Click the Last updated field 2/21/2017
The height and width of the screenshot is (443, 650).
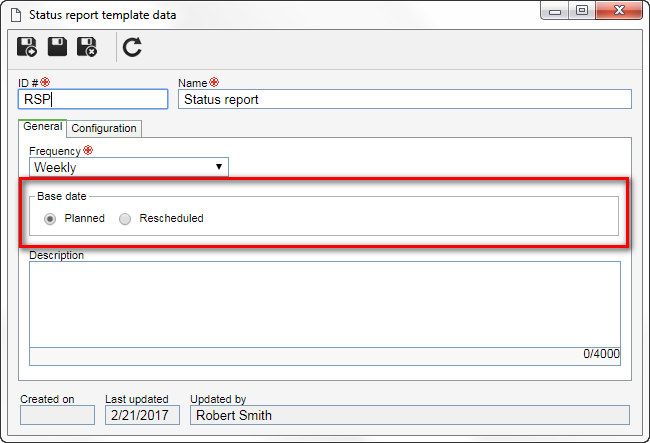142,415
